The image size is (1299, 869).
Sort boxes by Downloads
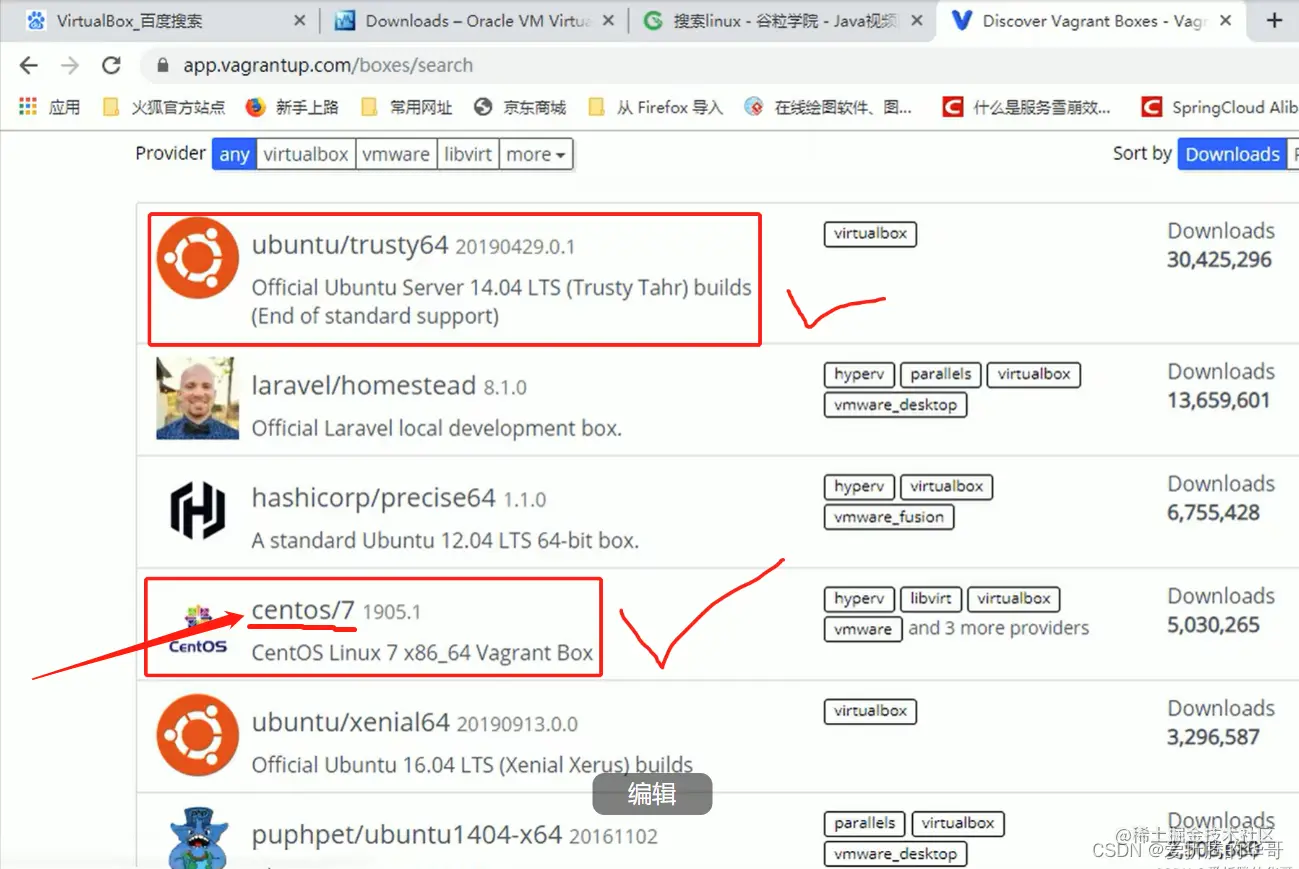click(x=1232, y=154)
